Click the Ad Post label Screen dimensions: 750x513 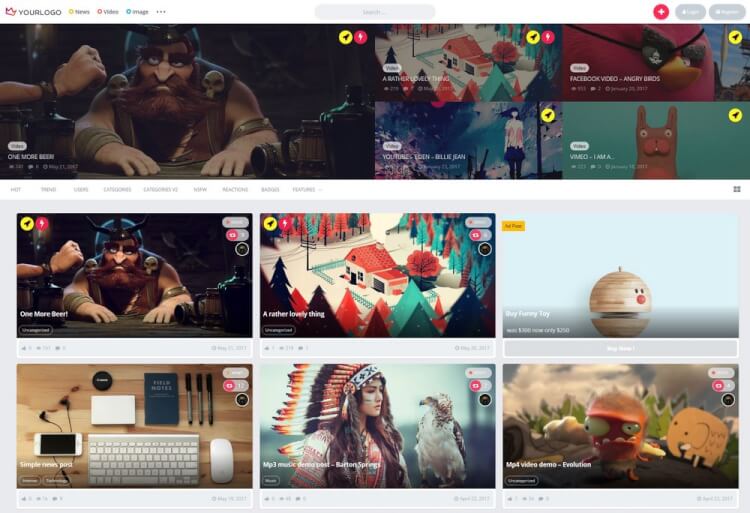(513, 226)
